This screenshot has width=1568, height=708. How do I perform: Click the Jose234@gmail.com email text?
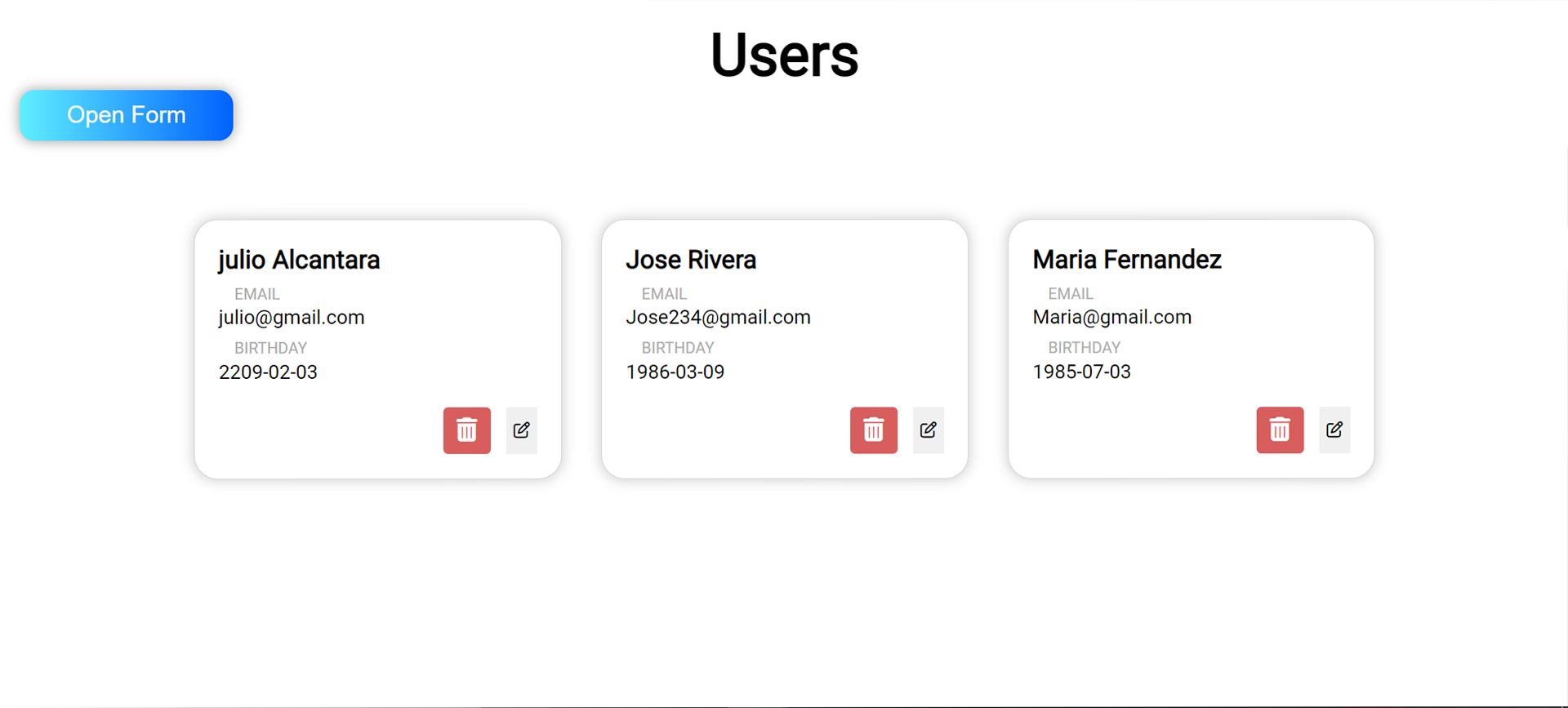pos(718,318)
